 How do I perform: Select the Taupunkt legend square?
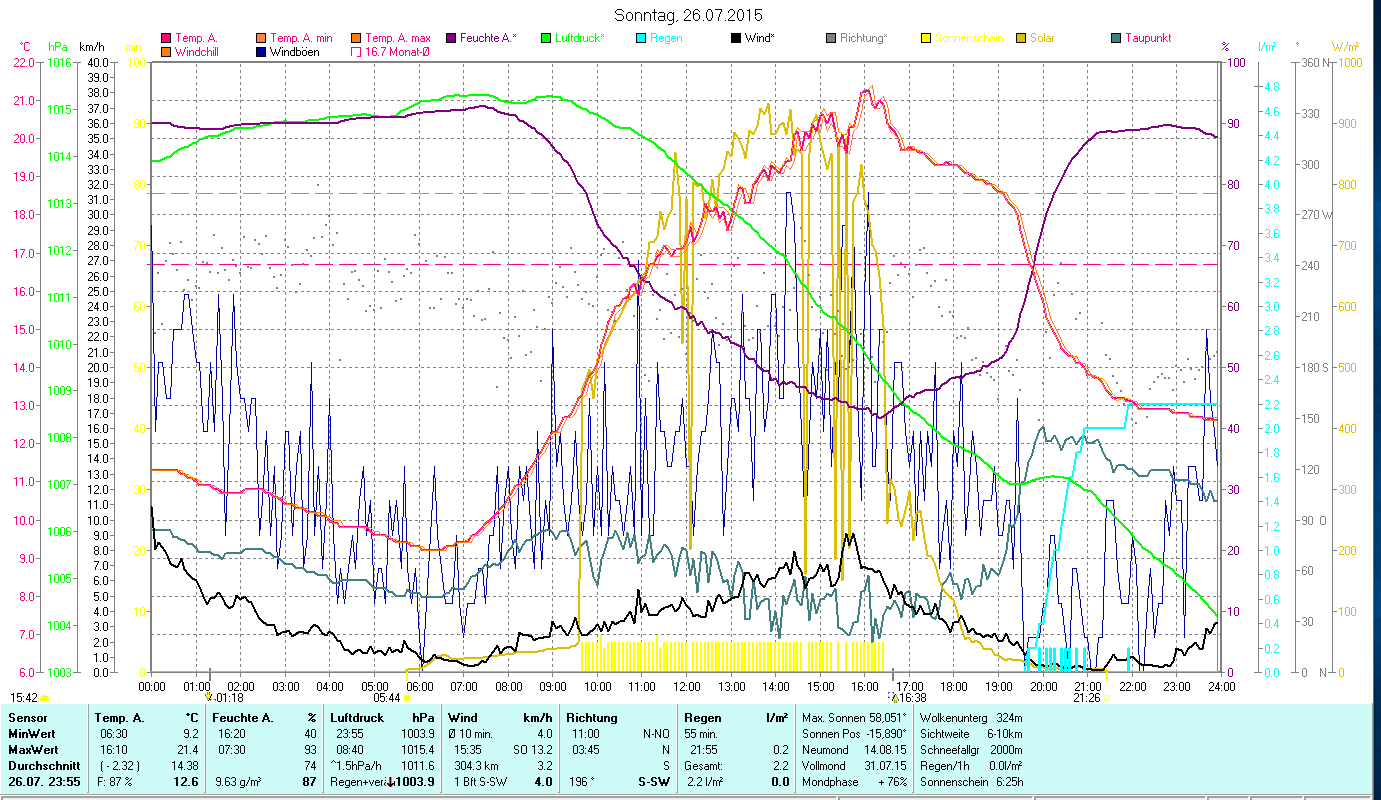coord(1116,38)
